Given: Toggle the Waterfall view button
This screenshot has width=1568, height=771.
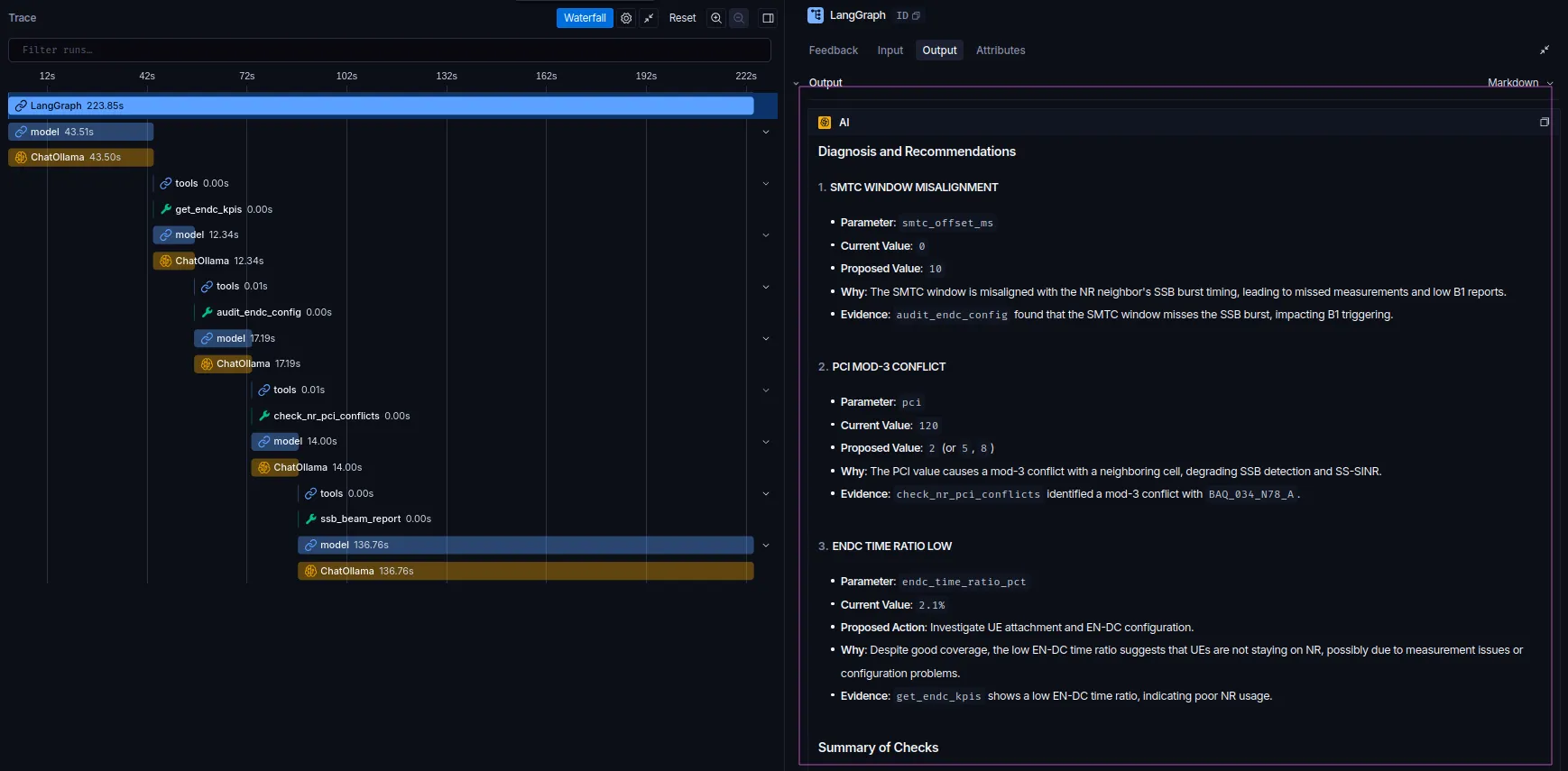Looking at the screenshot, I should (585, 18).
